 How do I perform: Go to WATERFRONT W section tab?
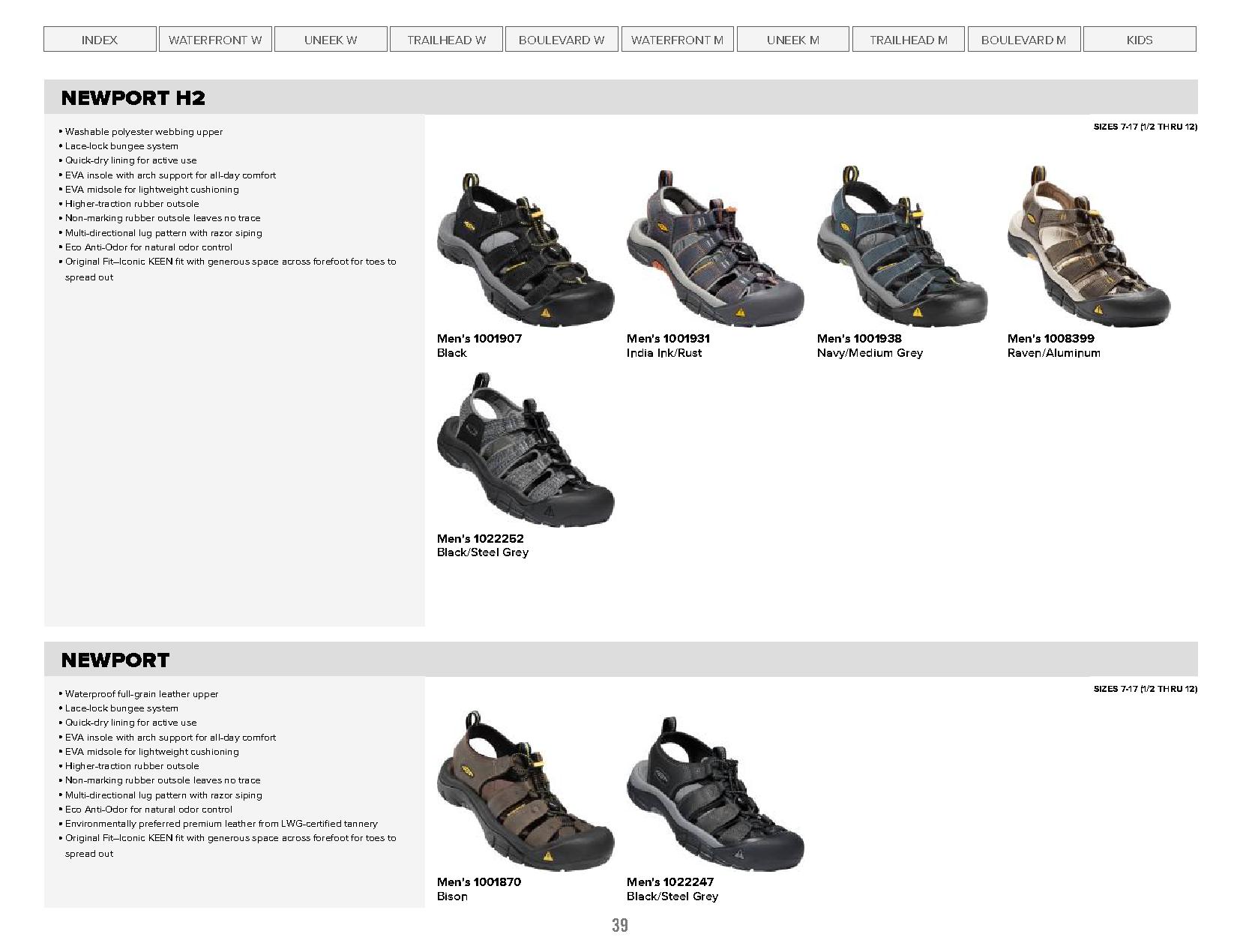215,40
